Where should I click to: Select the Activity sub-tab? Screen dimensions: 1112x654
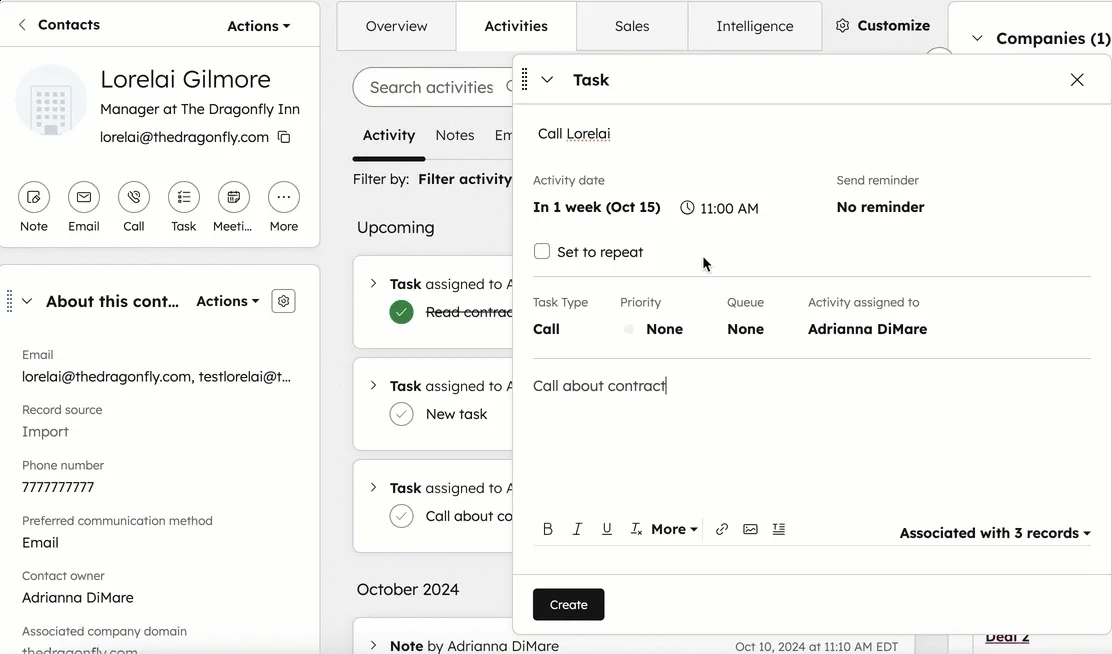tap(389, 135)
